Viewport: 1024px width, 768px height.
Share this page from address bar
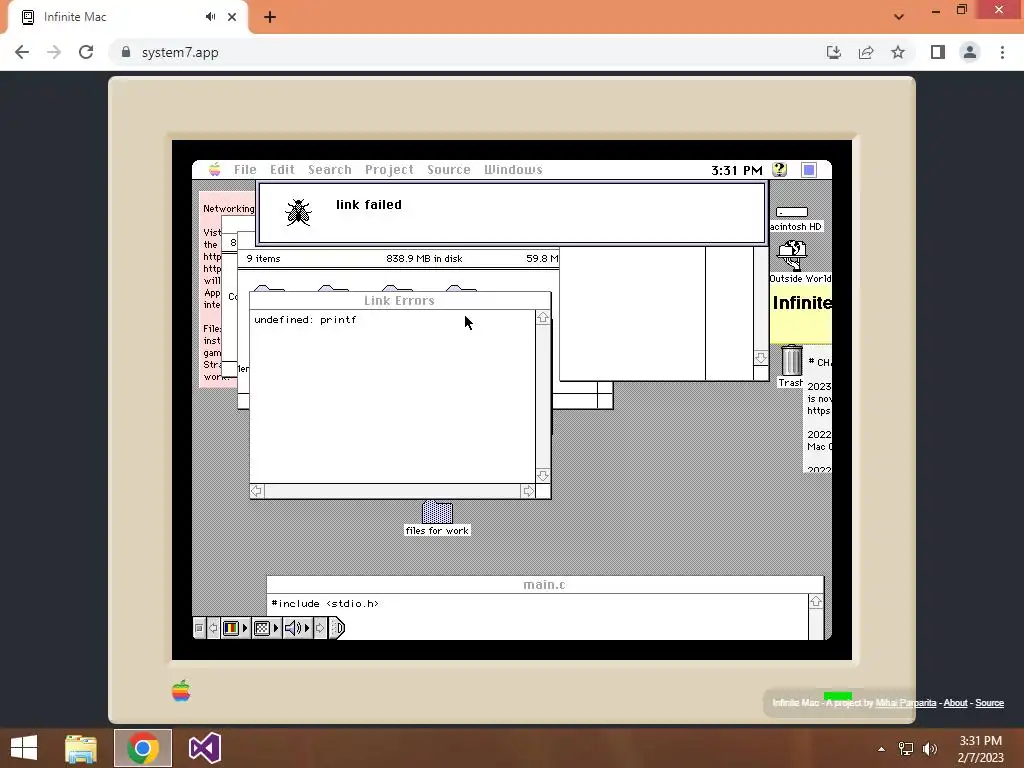[866, 52]
